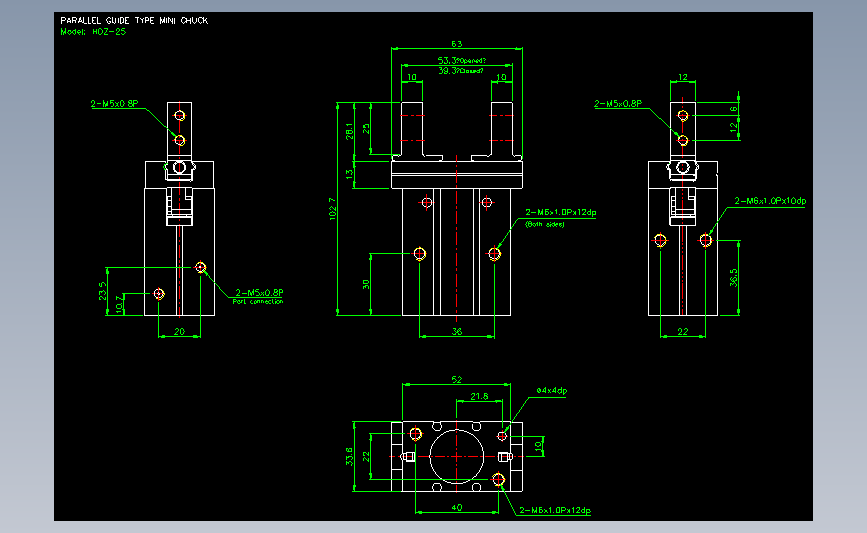The height and width of the screenshot is (533, 867).
Task: Select the '53.3 (Opened)' dimension text
Action: coord(462,60)
